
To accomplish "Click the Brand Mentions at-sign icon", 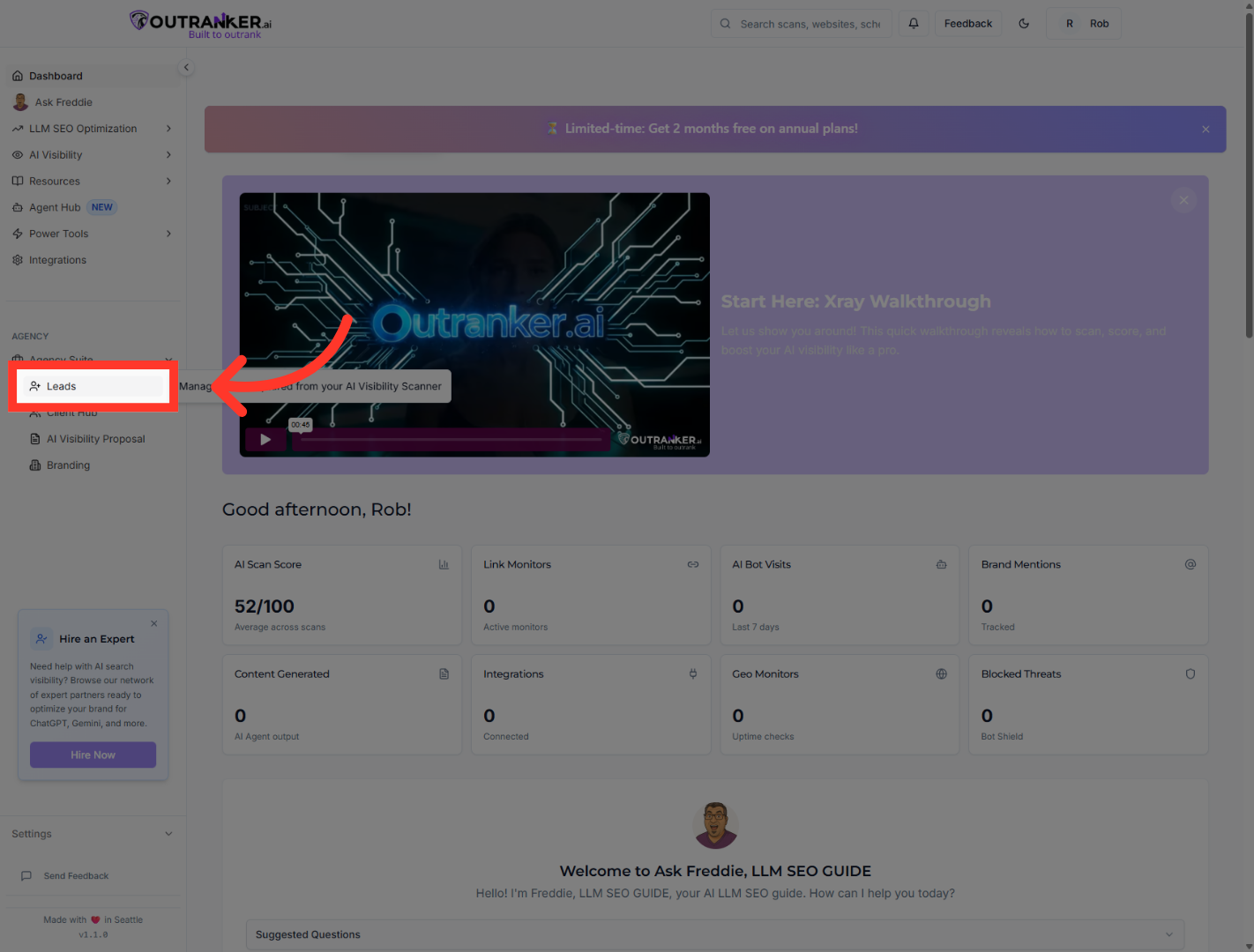I will click(1191, 564).
